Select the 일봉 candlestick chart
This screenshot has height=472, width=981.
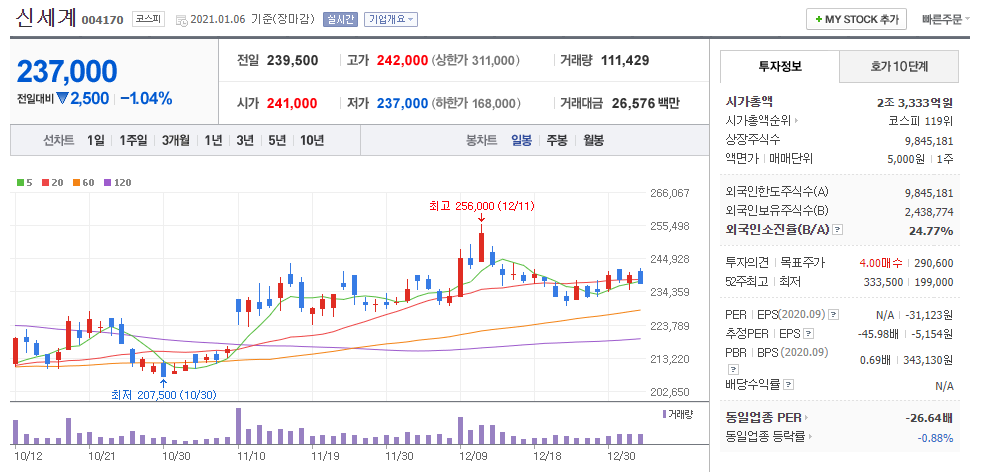tap(521, 140)
